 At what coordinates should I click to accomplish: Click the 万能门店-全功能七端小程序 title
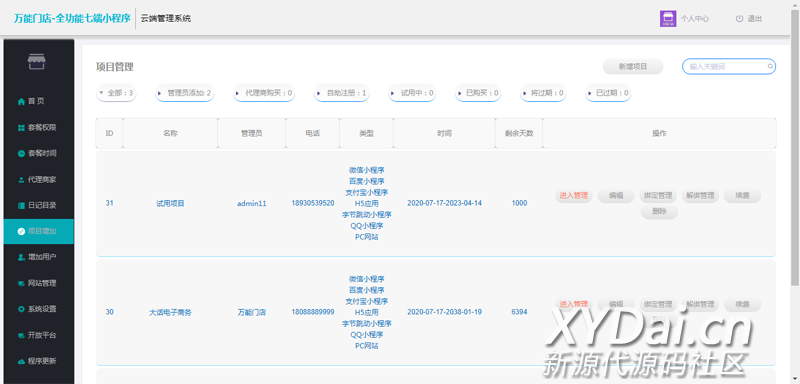click(x=72, y=19)
